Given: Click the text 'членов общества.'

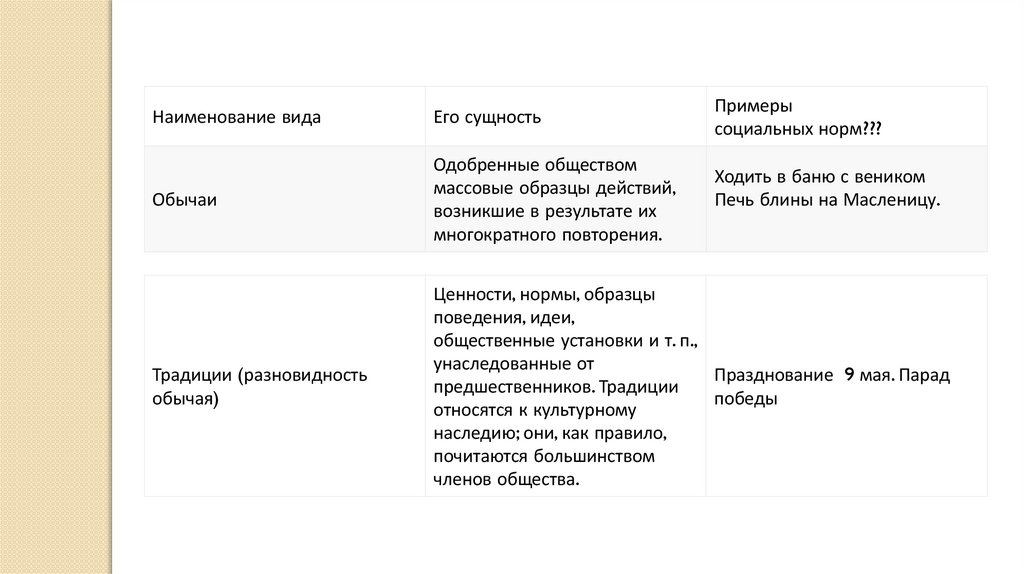Looking at the screenshot, I should 506,480.
